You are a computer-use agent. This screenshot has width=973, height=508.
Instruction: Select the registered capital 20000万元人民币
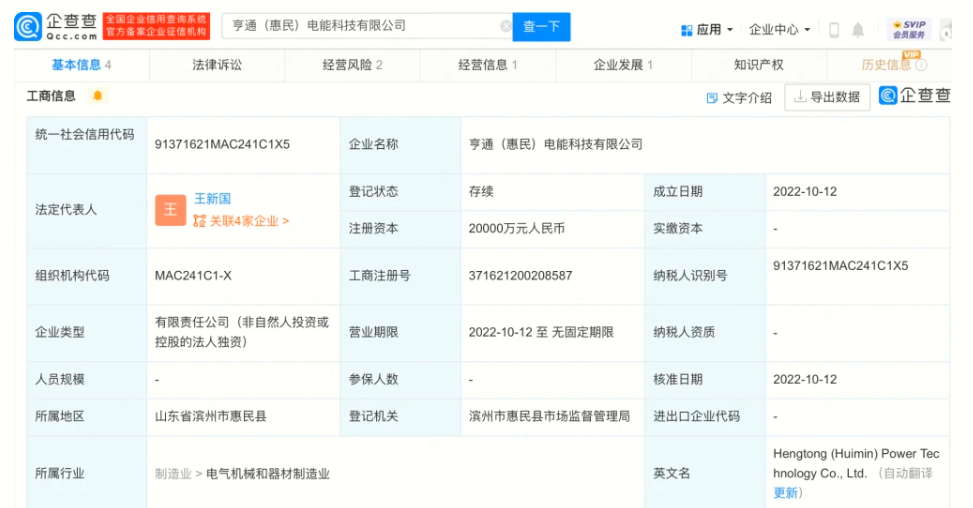point(516,229)
